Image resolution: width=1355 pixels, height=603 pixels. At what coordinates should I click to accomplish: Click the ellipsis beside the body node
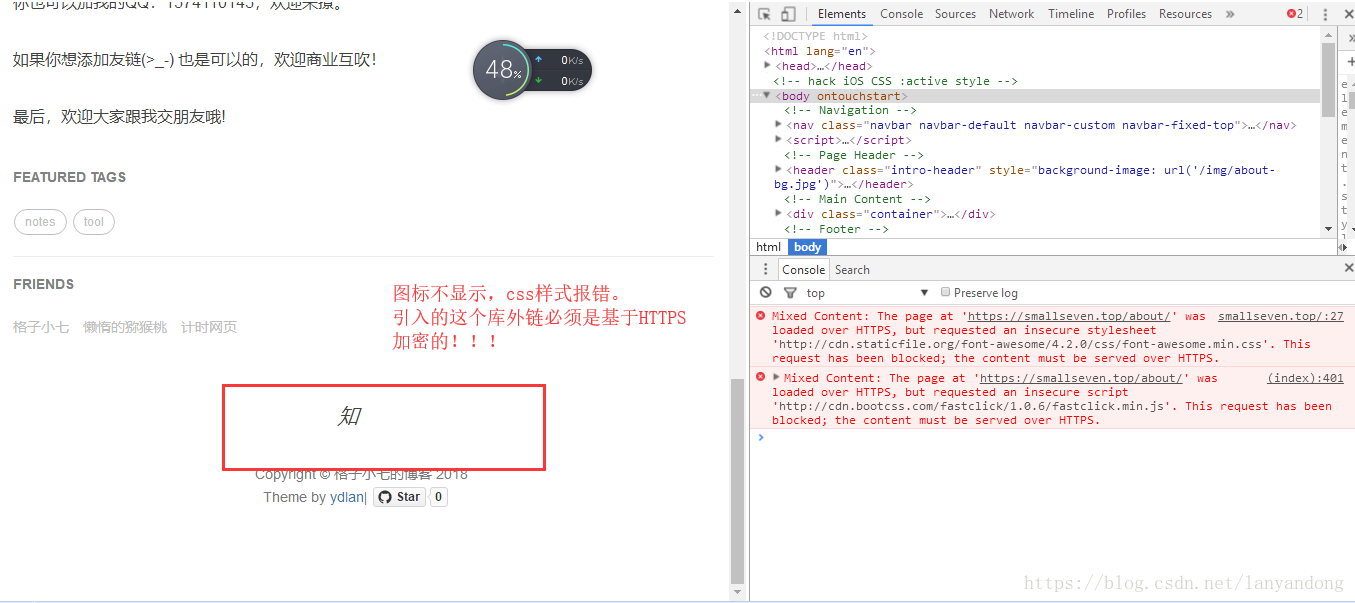click(x=755, y=96)
